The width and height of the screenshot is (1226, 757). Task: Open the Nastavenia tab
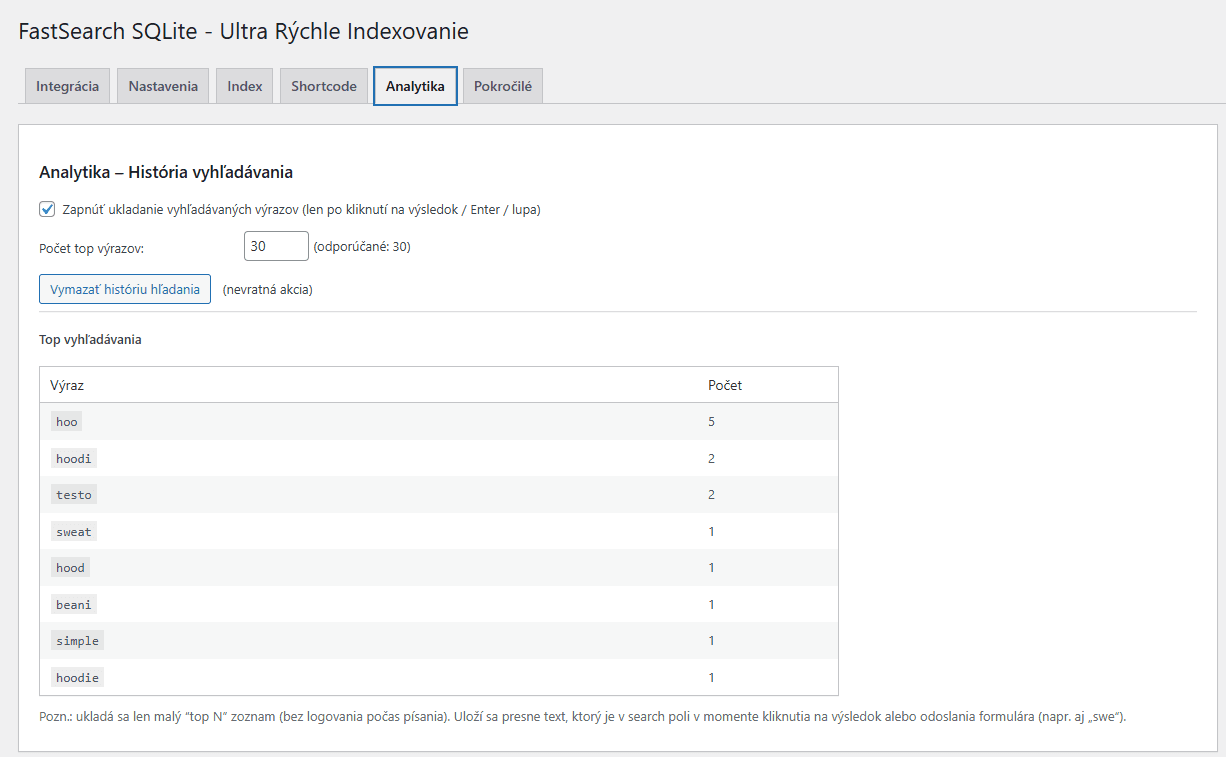pos(162,86)
